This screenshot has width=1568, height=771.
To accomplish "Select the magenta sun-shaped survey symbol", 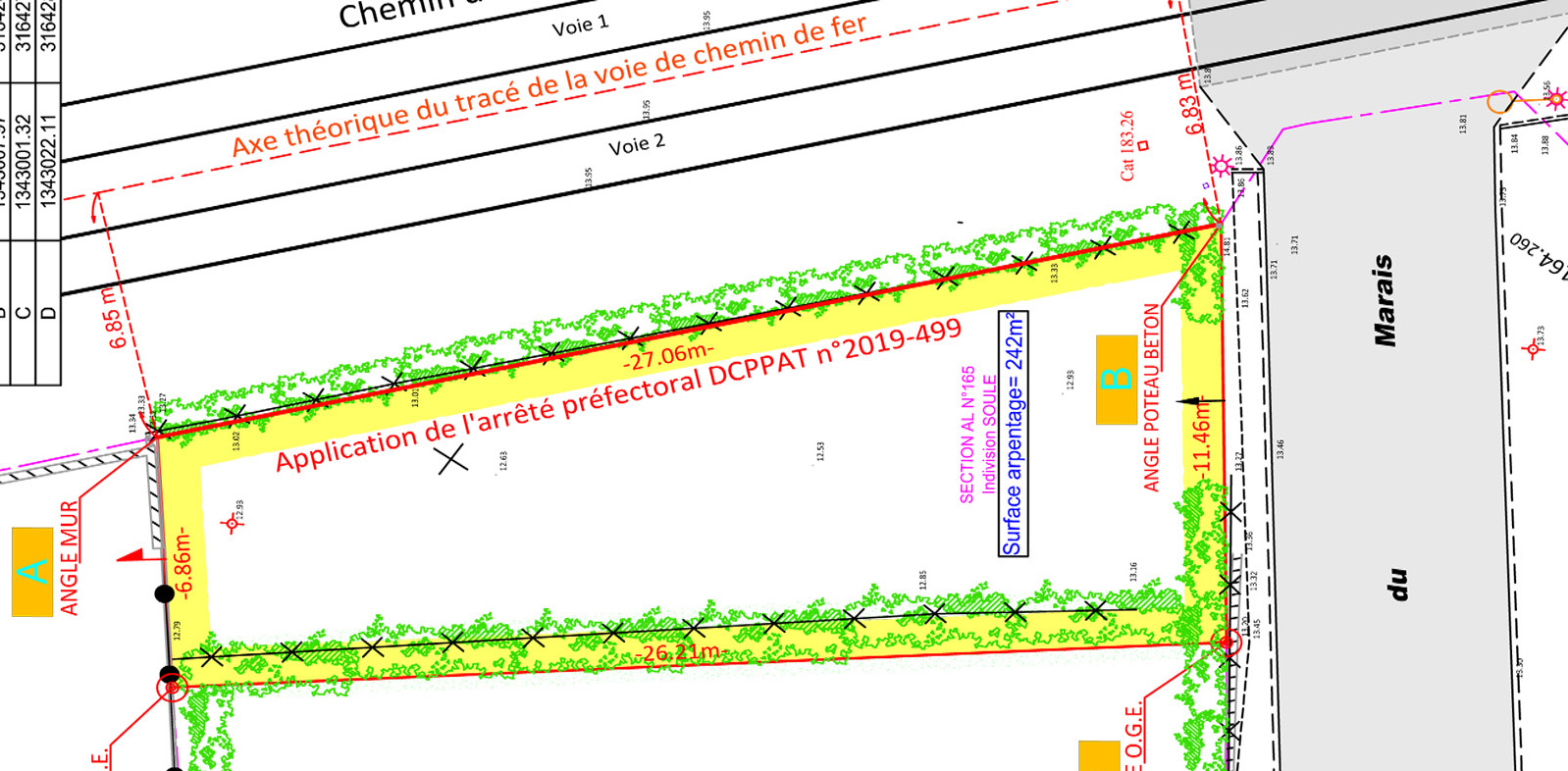I will coord(1220,166).
